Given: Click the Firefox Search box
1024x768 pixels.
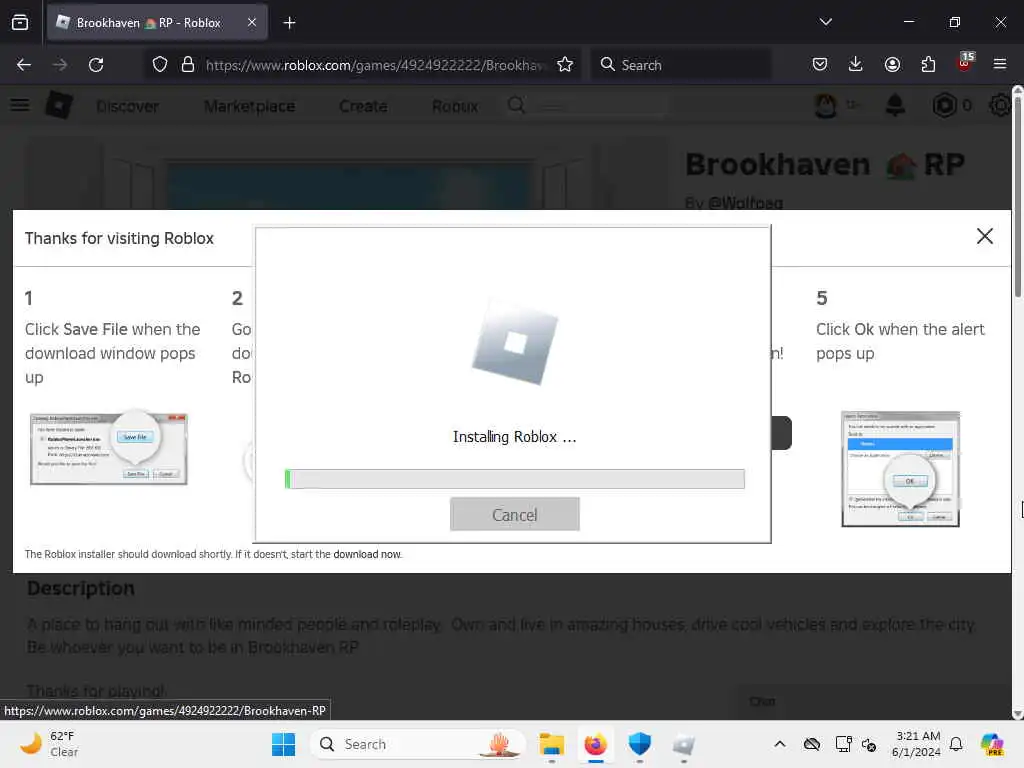Looking at the screenshot, I should pyautogui.click(x=680, y=65).
